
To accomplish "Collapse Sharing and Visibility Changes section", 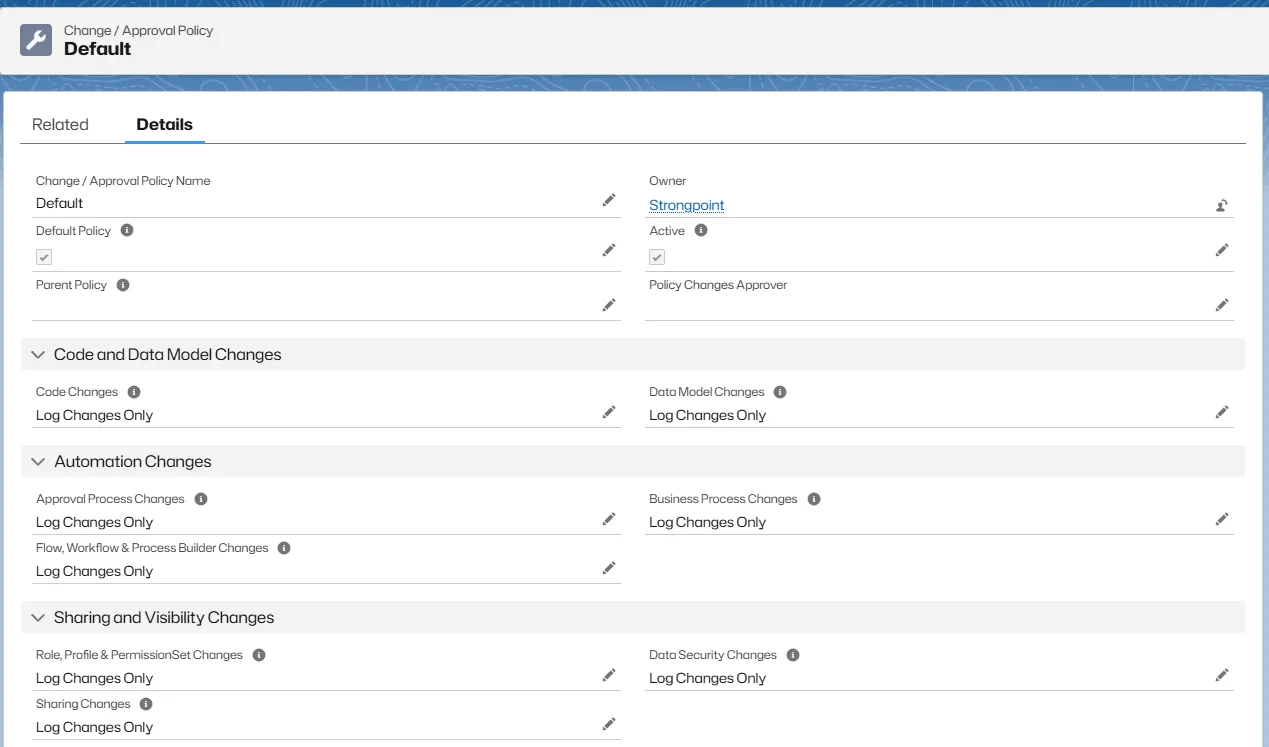I will coord(39,618).
